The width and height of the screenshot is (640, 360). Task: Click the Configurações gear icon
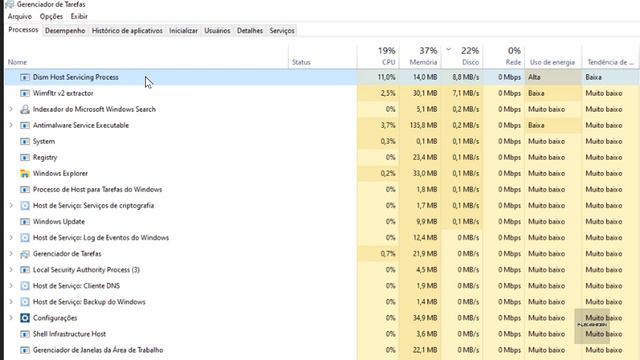coord(25,318)
